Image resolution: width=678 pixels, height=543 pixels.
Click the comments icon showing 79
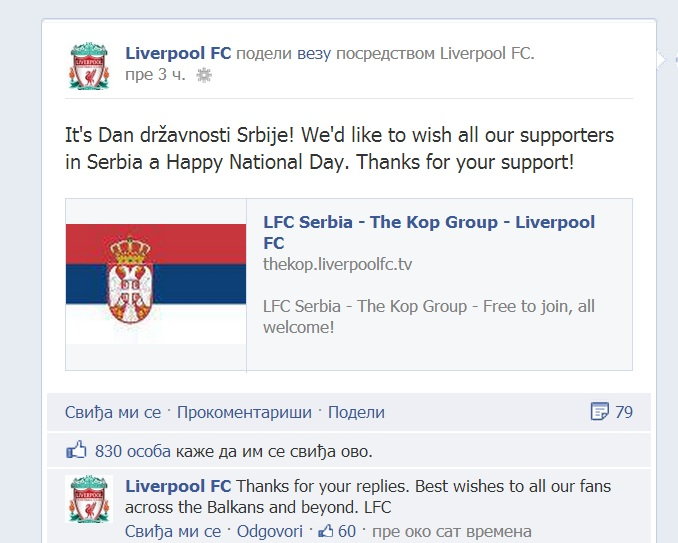pos(600,411)
